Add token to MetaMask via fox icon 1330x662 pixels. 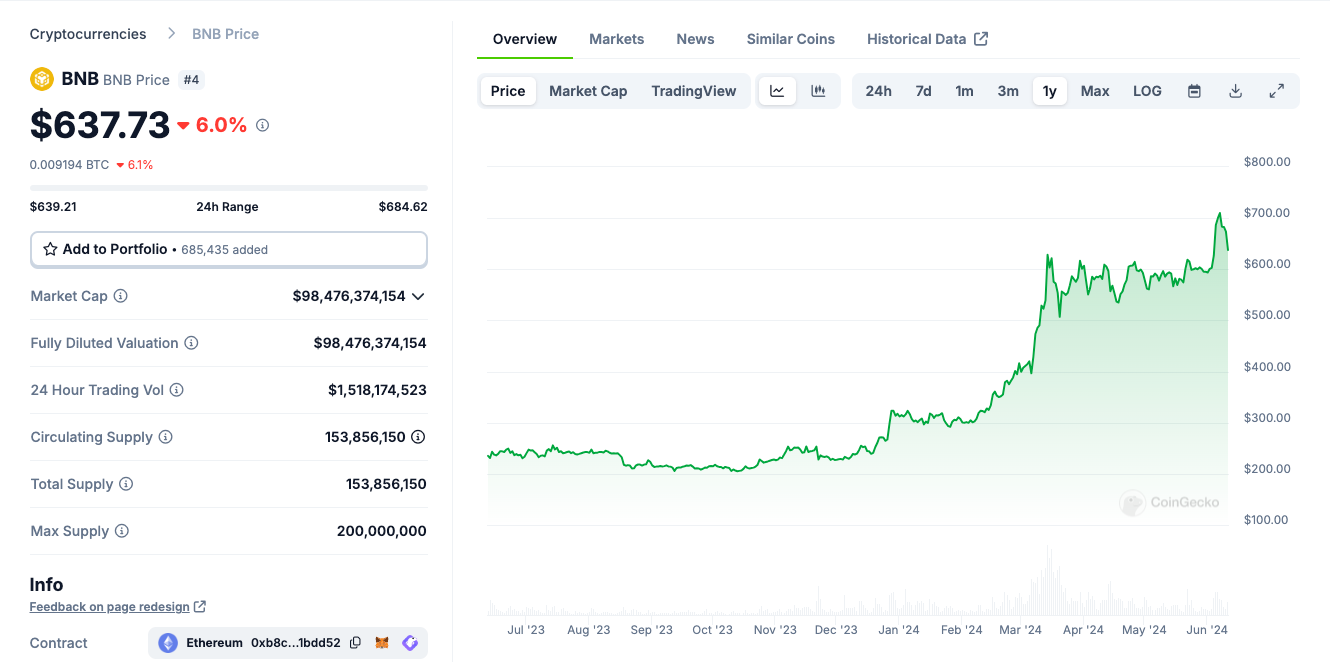tap(382, 643)
